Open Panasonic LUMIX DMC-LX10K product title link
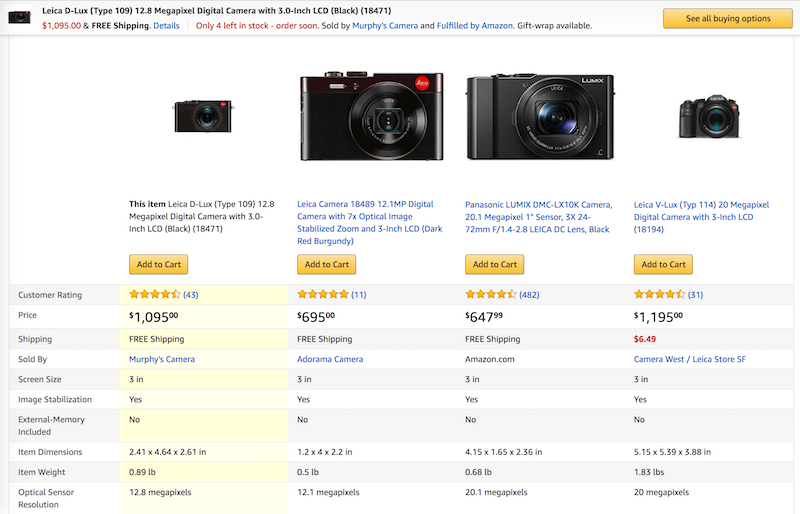The width and height of the screenshot is (800, 514). pyautogui.click(x=537, y=216)
